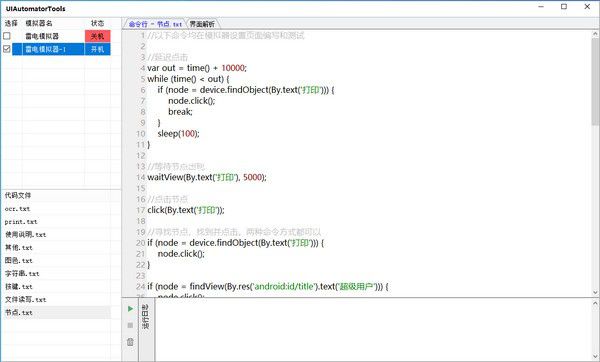Click the 模拟器名 column header
600x362 pixels.
click(x=39, y=23)
